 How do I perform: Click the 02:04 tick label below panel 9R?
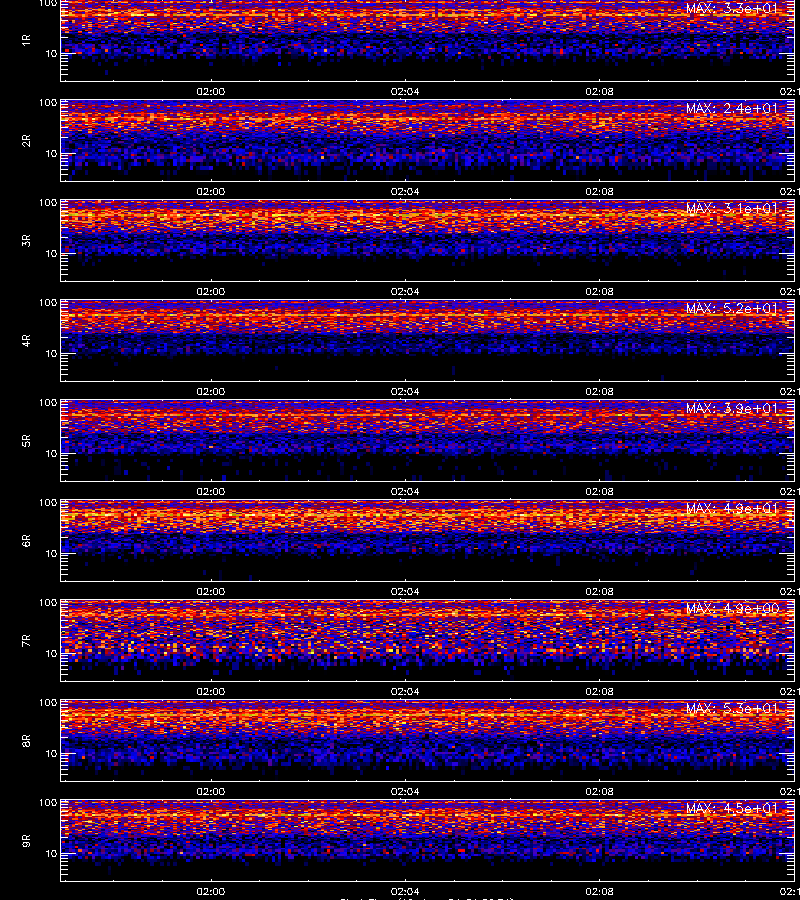point(405,891)
